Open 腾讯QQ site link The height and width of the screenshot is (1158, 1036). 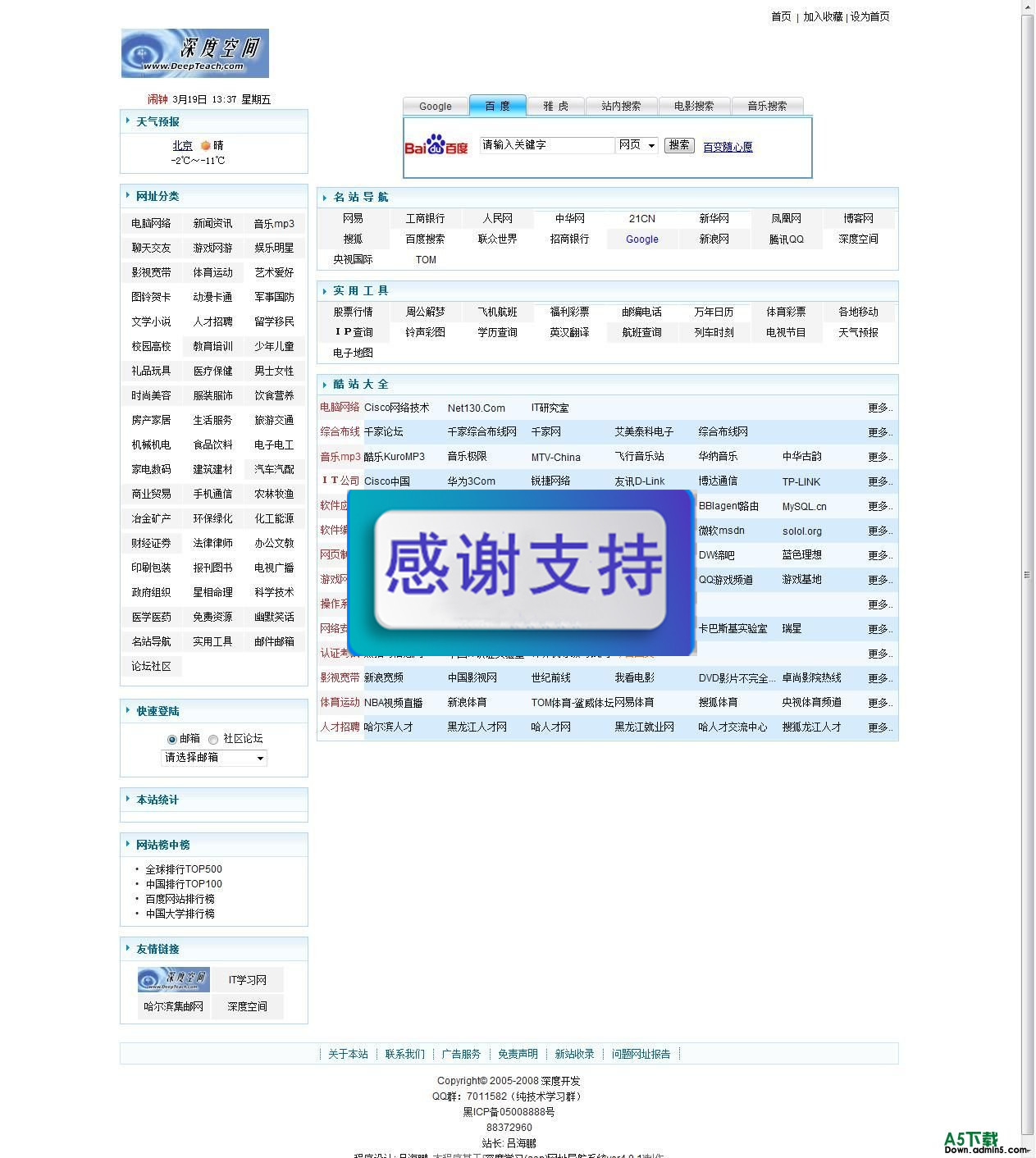(786, 239)
